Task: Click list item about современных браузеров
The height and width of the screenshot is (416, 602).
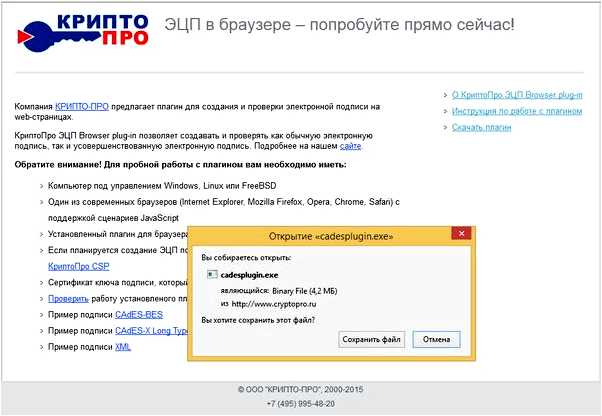Action: coord(224,210)
